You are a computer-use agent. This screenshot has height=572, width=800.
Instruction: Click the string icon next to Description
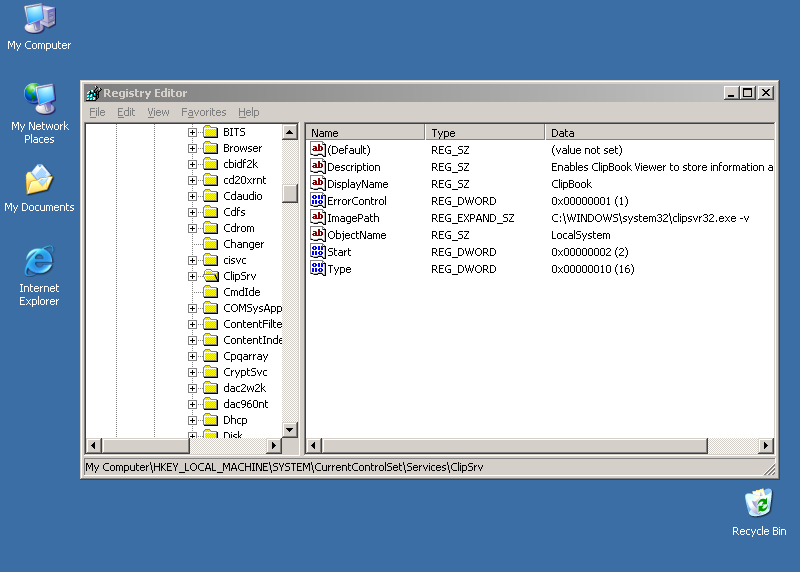point(317,166)
